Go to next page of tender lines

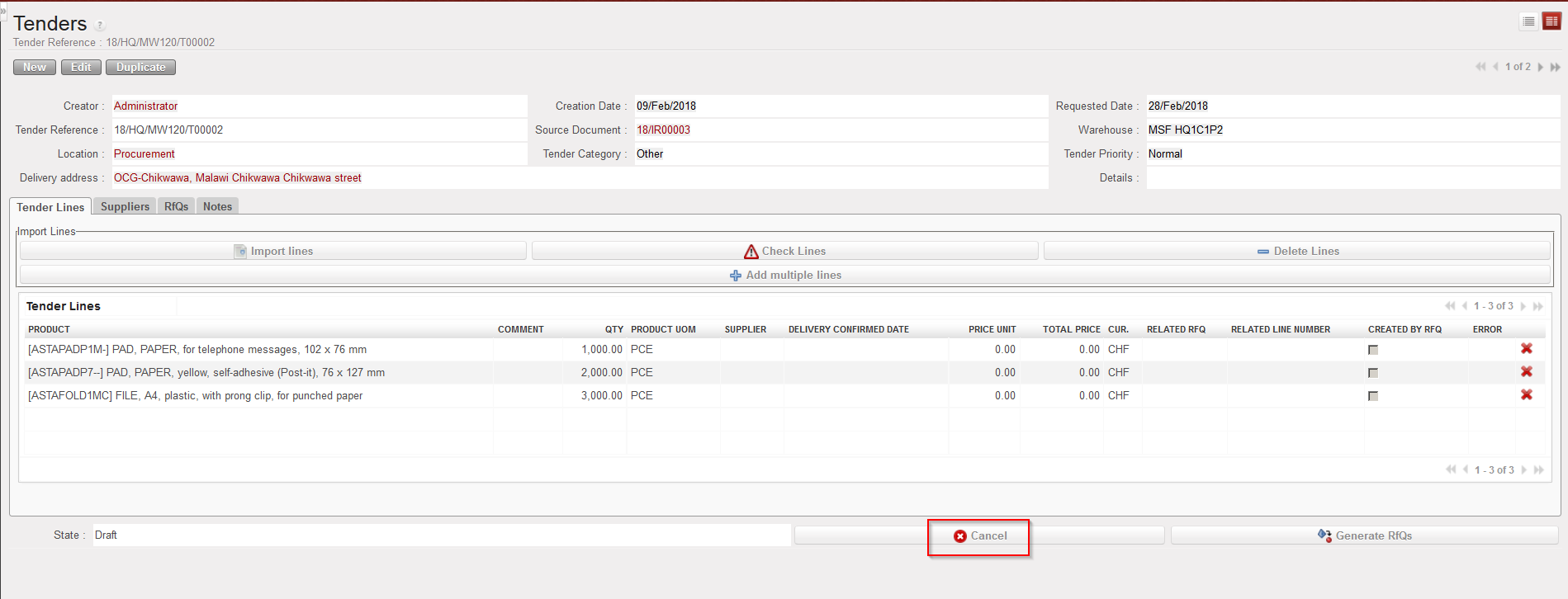(x=1523, y=306)
